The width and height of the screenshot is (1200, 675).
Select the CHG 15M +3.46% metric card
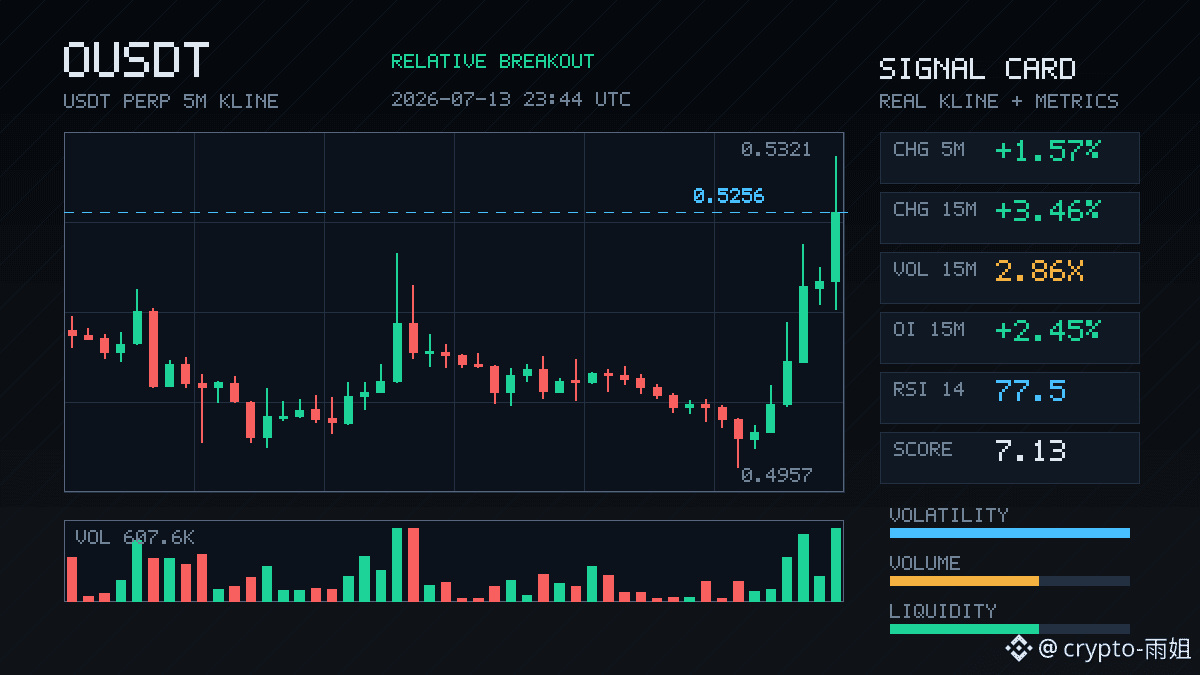(x=1009, y=218)
